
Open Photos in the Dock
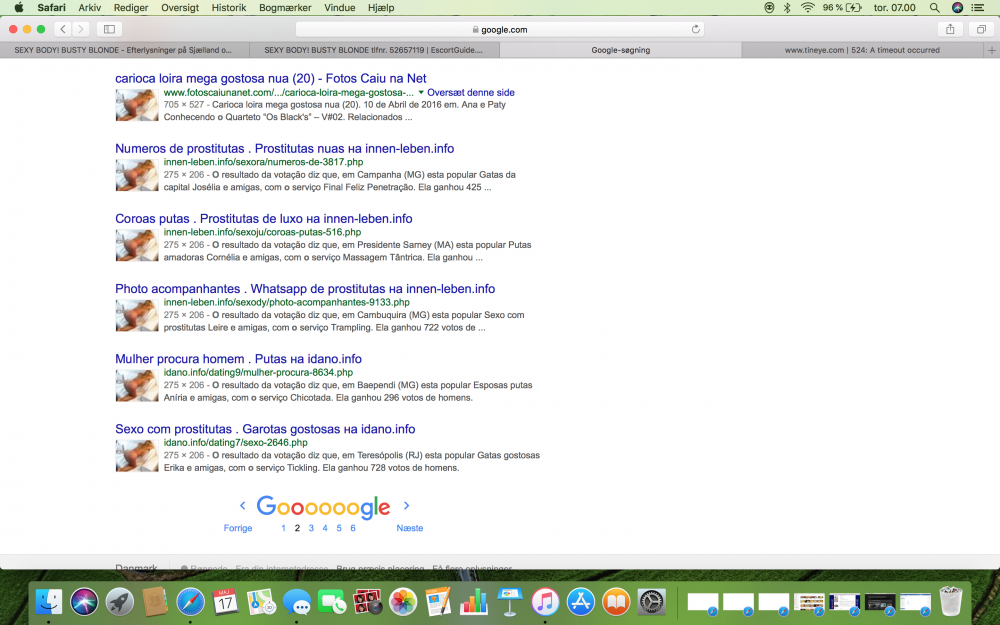pos(403,601)
